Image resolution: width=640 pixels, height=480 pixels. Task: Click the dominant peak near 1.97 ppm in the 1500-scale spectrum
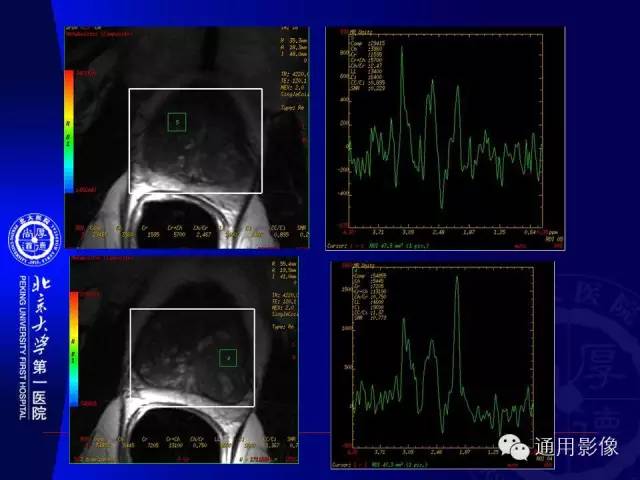click(457, 279)
